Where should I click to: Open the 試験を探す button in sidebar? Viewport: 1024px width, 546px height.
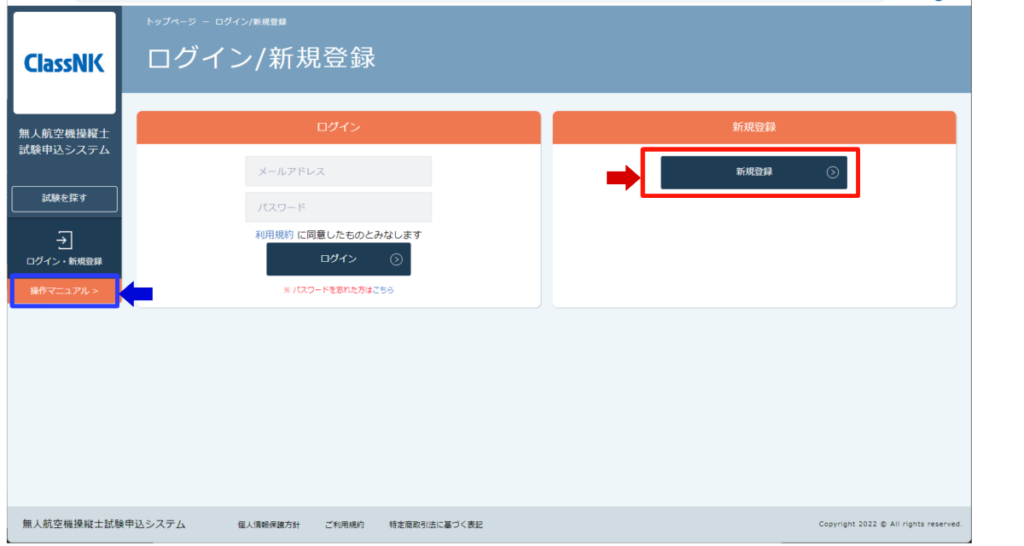64,199
